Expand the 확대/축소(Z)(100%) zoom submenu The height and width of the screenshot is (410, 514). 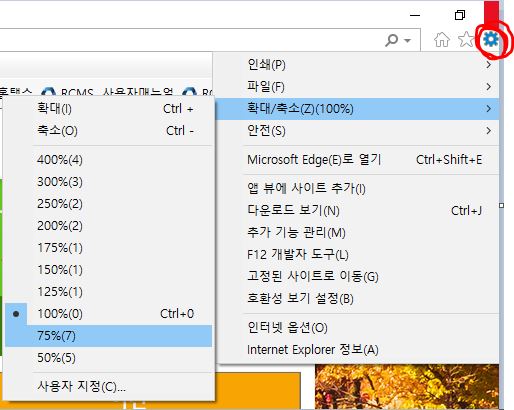[x=358, y=109]
